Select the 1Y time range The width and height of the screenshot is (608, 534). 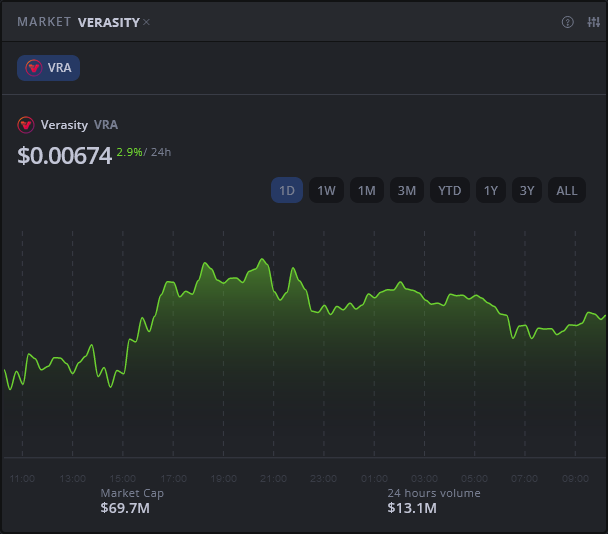[x=491, y=190]
